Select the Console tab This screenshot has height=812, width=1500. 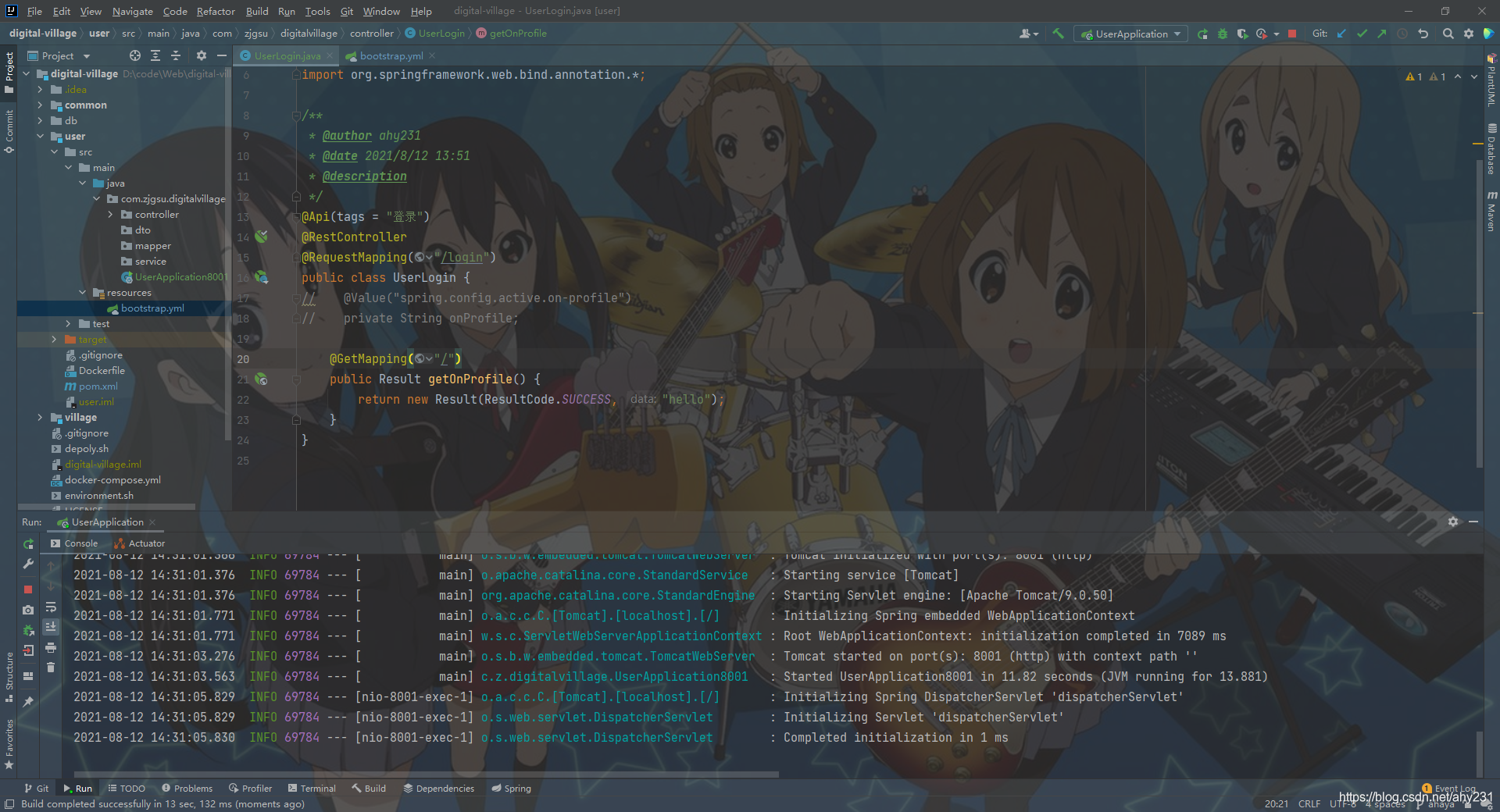click(74, 543)
